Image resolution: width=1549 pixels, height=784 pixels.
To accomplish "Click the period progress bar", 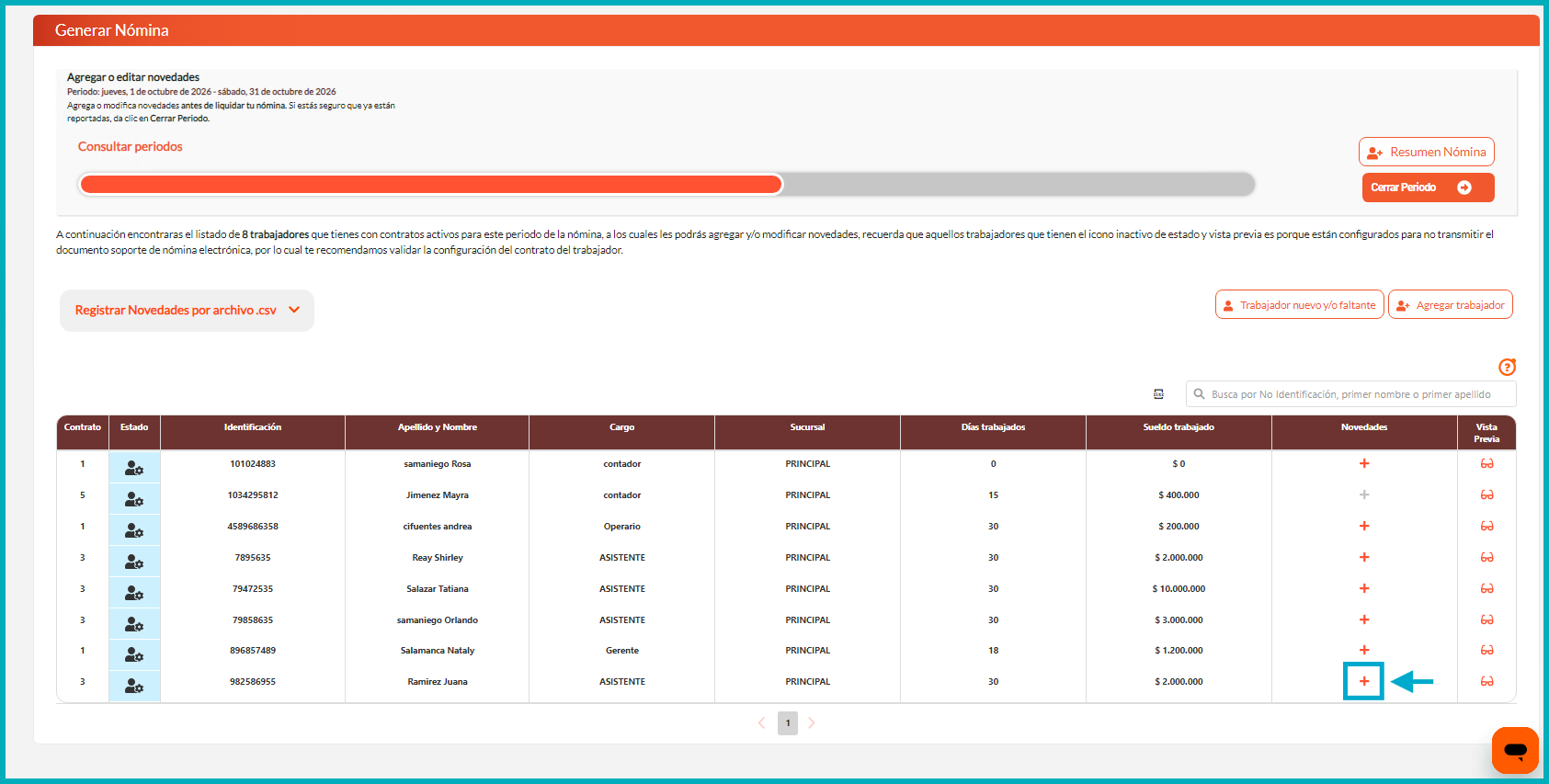I will (x=666, y=185).
